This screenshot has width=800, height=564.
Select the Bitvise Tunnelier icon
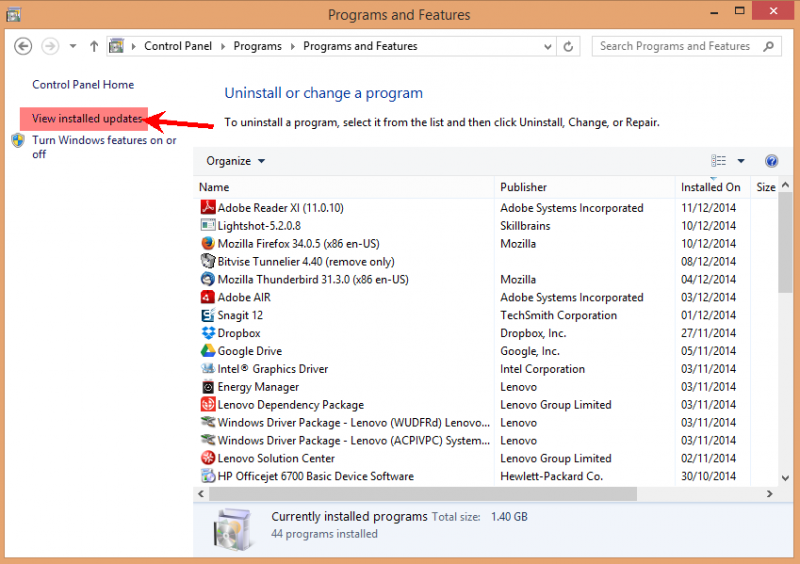click(208, 261)
